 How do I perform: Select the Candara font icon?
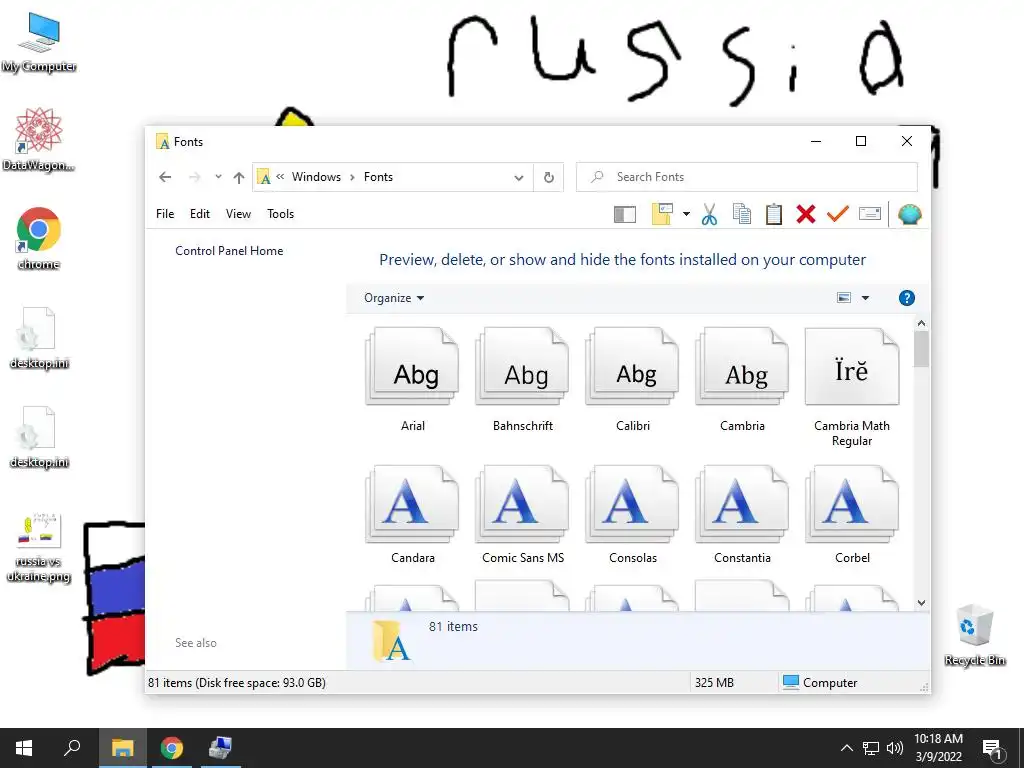(413, 515)
